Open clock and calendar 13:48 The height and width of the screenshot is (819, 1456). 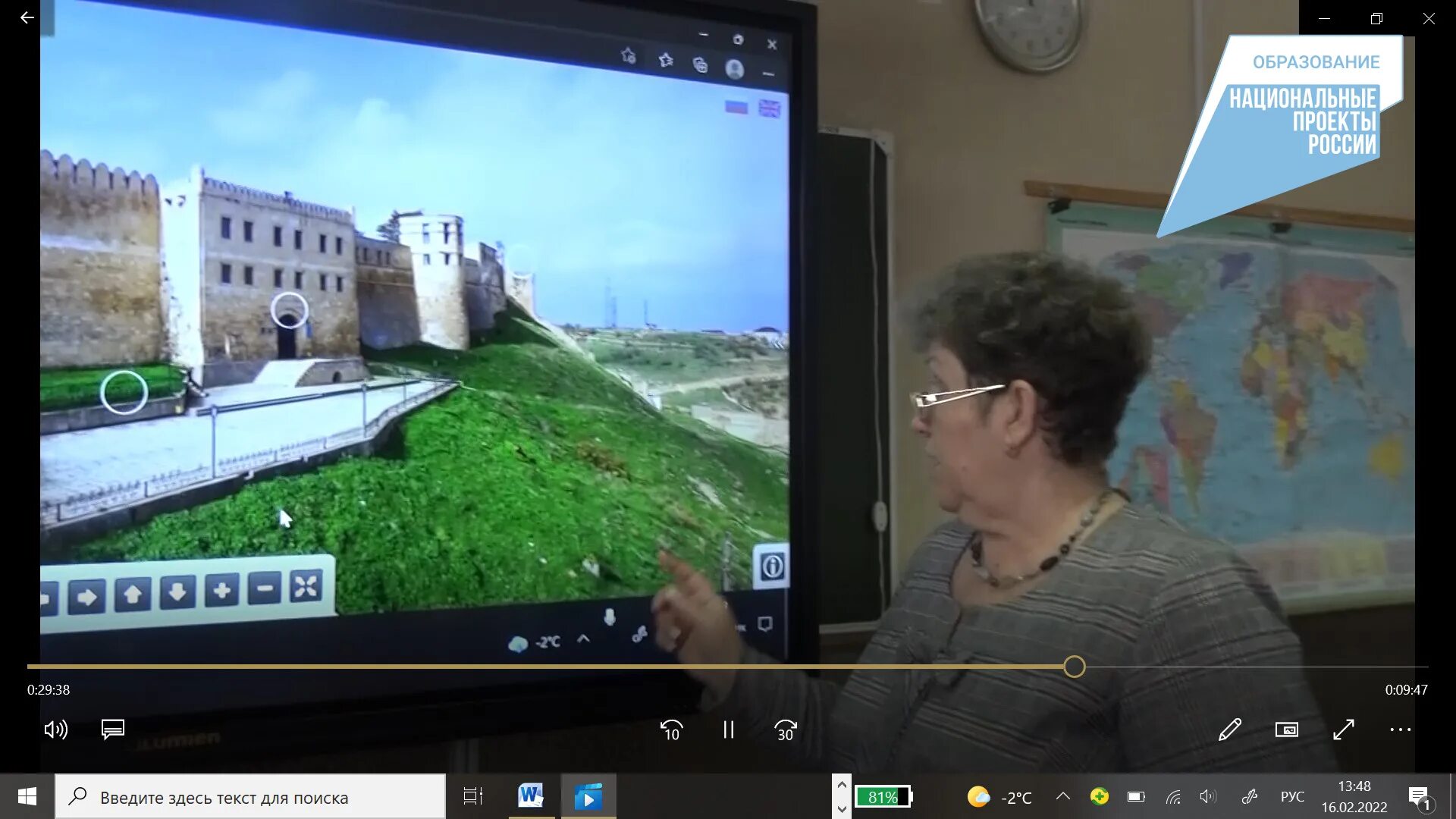coord(1354,796)
